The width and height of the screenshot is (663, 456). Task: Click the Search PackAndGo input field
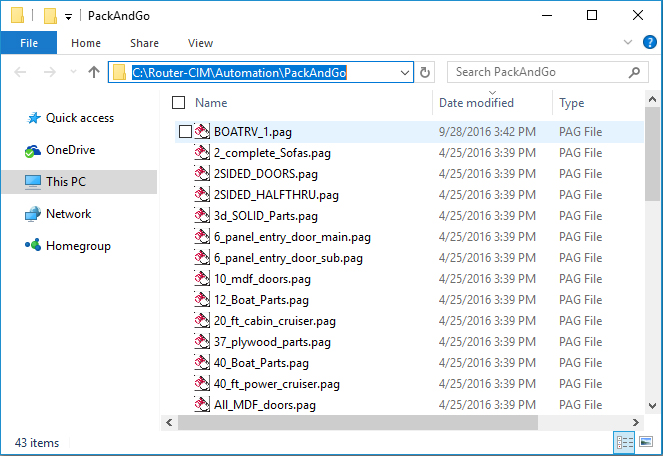click(x=535, y=72)
